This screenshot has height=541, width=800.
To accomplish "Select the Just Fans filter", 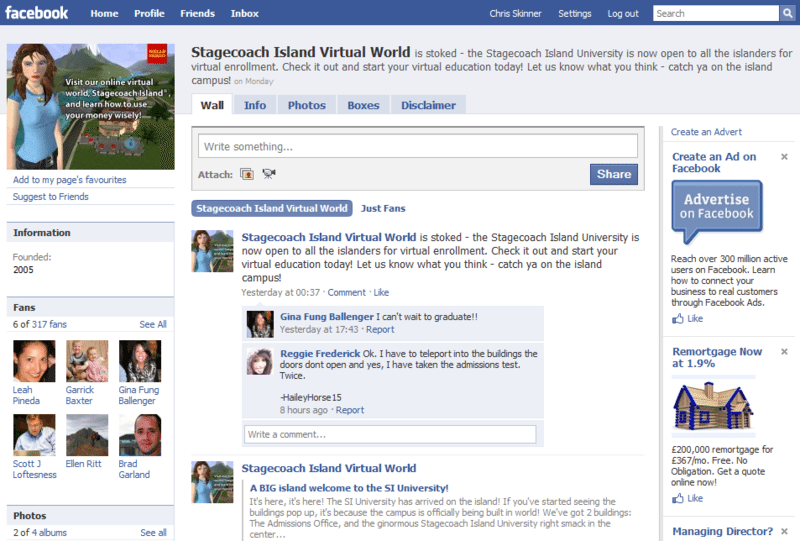I will point(383,208).
